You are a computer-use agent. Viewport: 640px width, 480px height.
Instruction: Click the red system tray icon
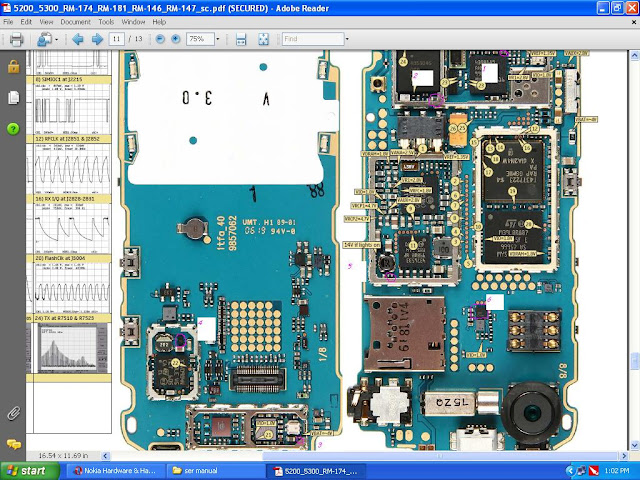point(594,471)
